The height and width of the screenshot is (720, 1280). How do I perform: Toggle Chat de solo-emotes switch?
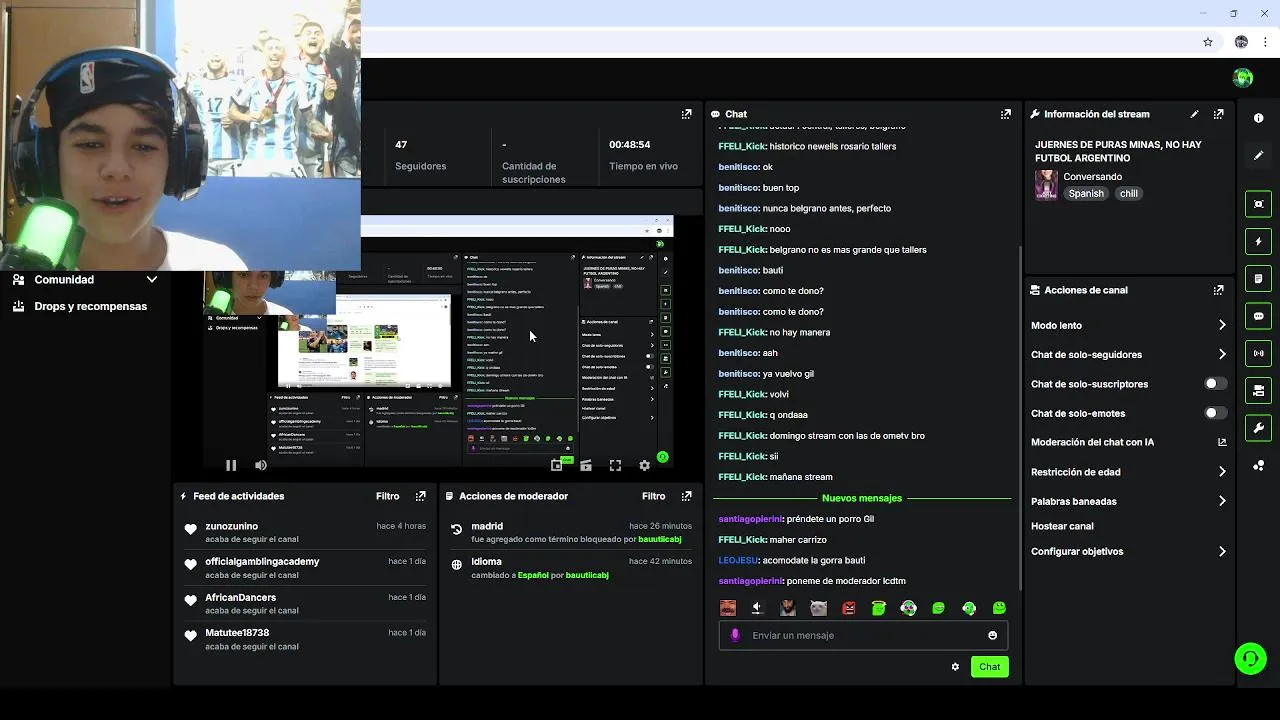click(x=1215, y=413)
